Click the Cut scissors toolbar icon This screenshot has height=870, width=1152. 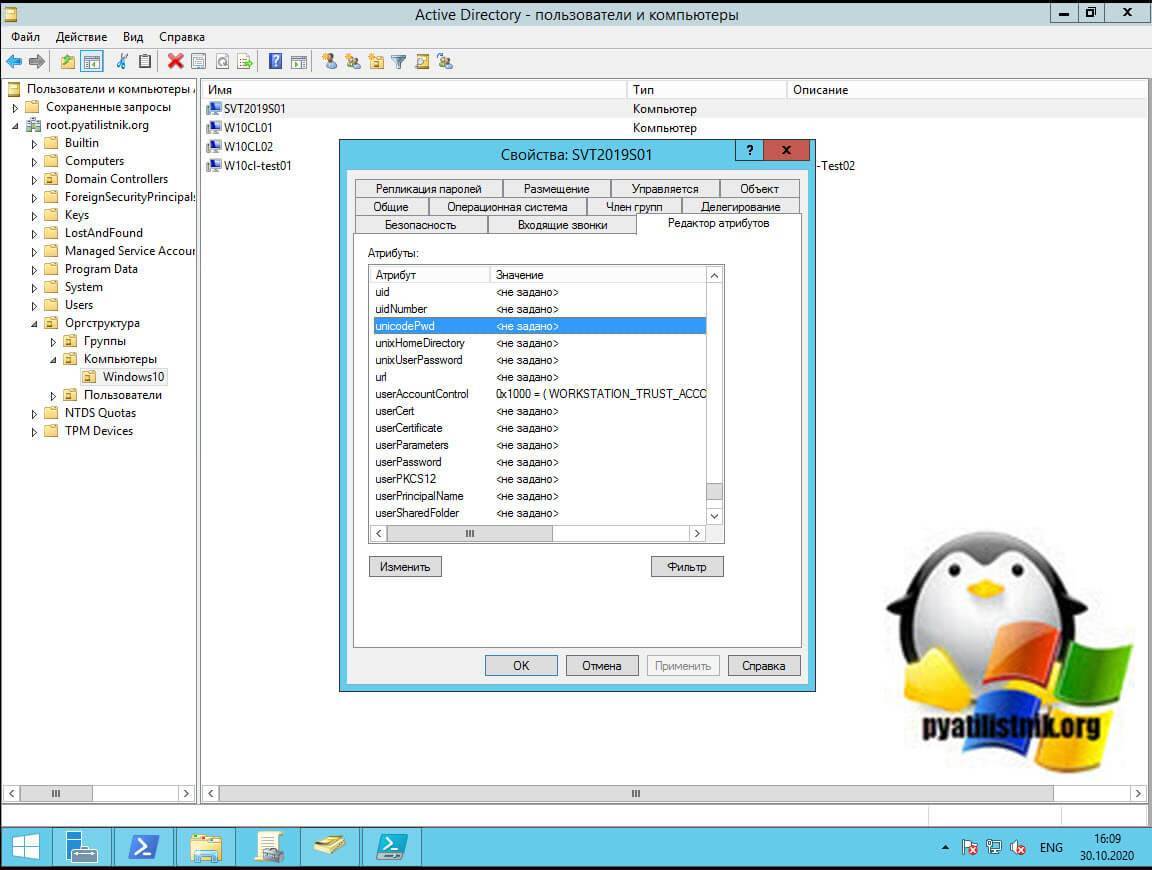(122, 62)
